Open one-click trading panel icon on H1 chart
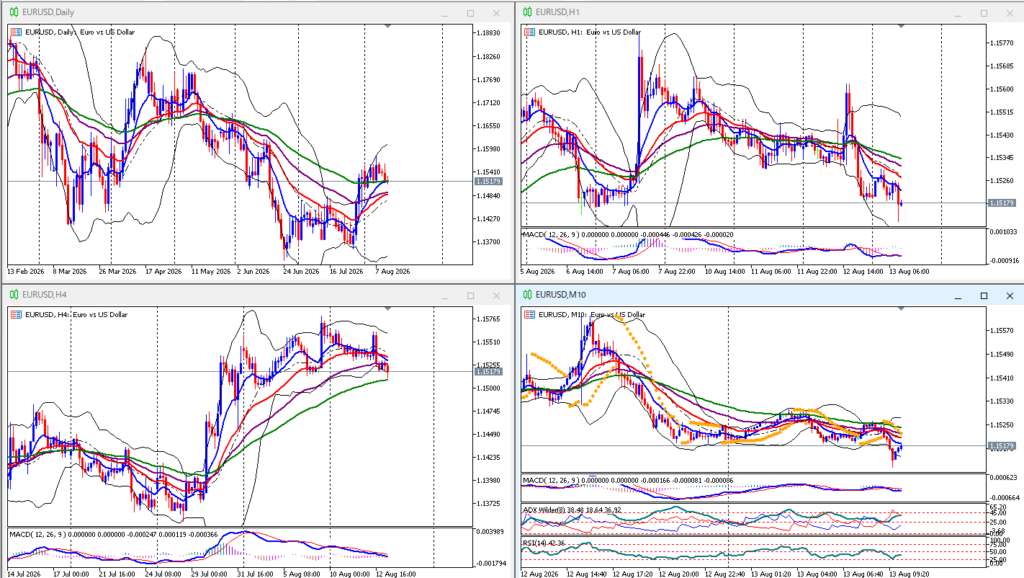The height and width of the screenshot is (578, 1024). [x=530, y=32]
